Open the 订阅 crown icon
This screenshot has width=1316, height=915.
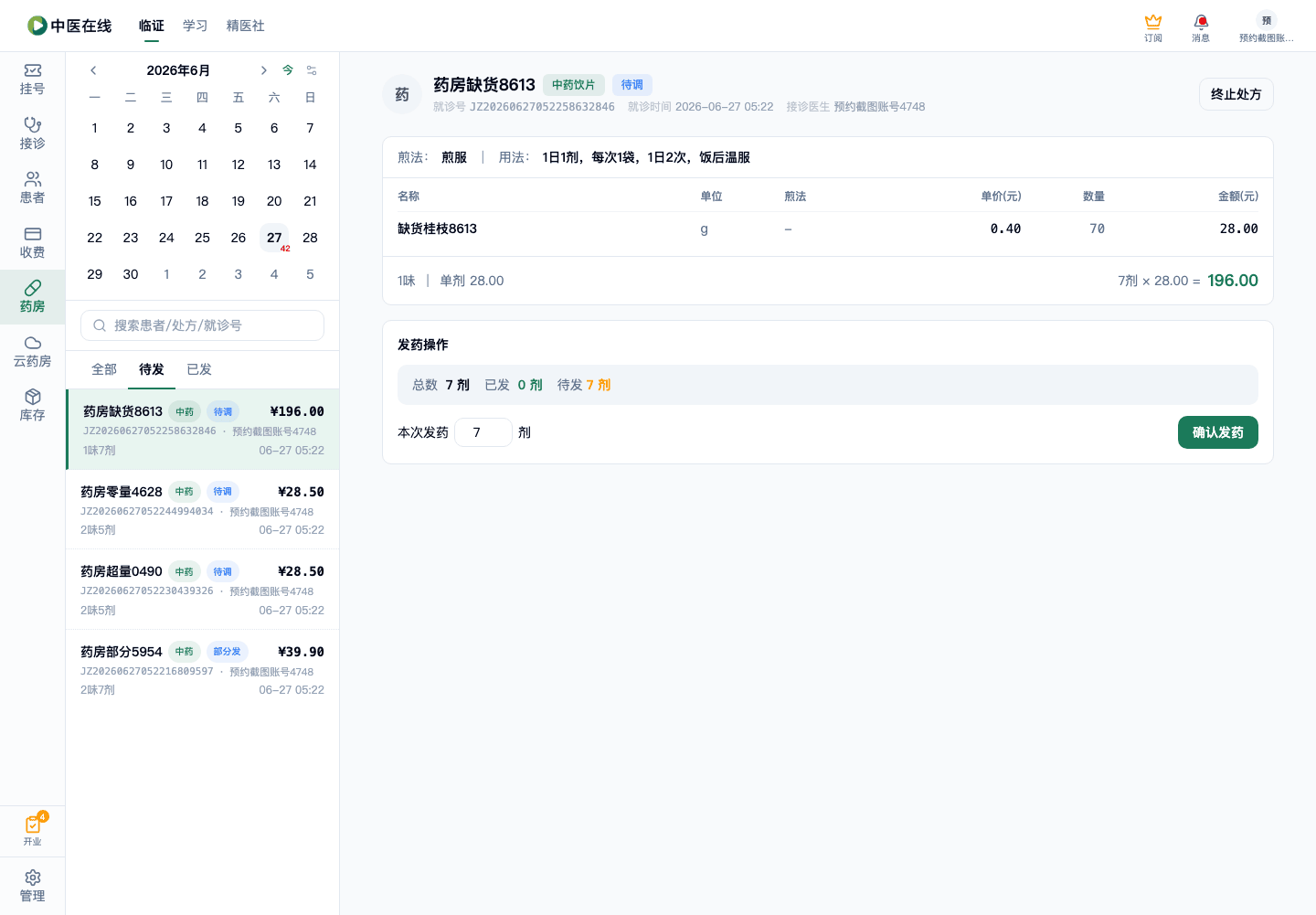(x=1153, y=27)
